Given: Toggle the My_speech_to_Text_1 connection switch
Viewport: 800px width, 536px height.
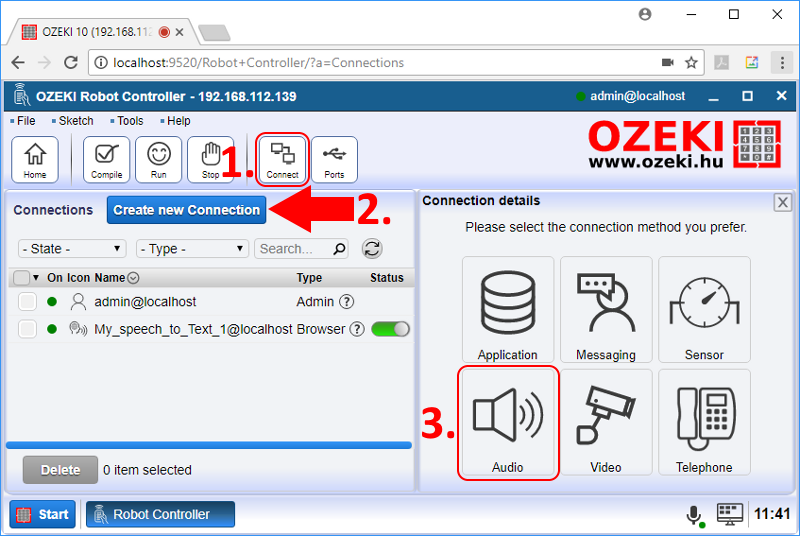Looking at the screenshot, I should tap(390, 329).
